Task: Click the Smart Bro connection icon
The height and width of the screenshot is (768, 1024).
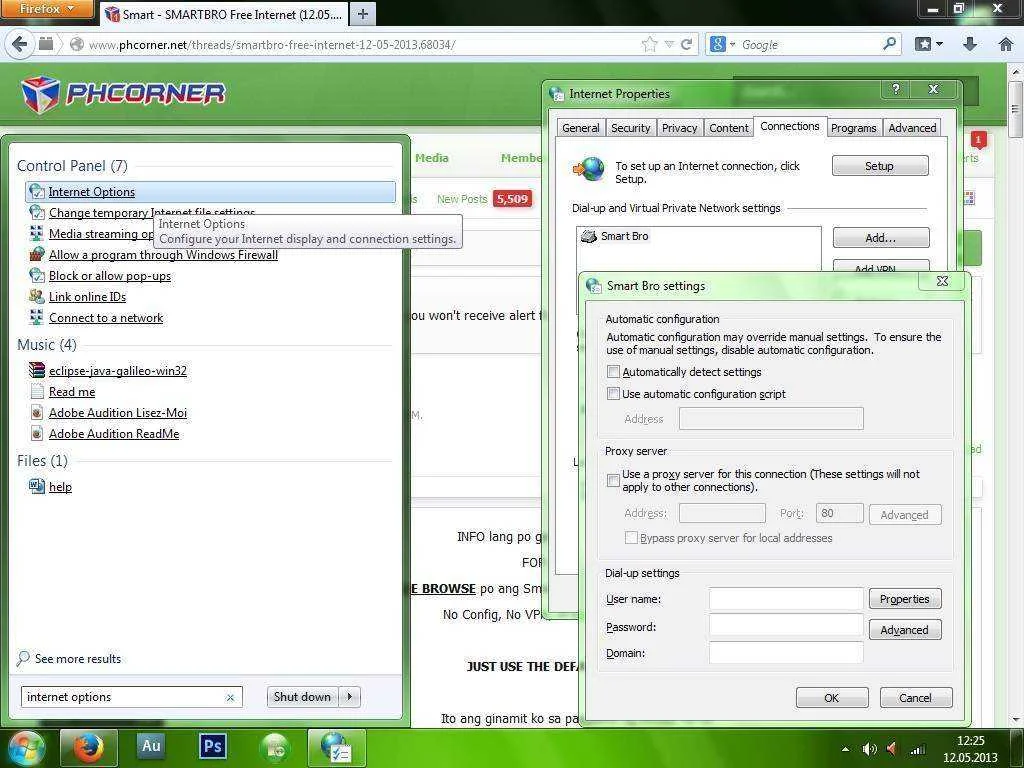Action: click(588, 236)
